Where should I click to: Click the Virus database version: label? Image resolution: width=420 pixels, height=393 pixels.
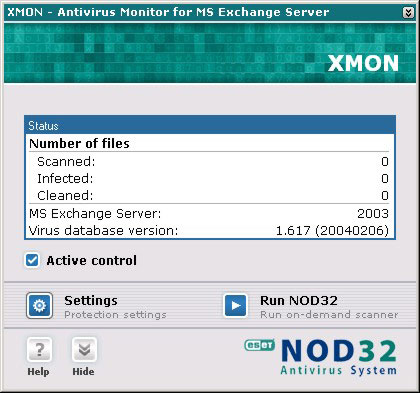pyautogui.click(x=103, y=231)
